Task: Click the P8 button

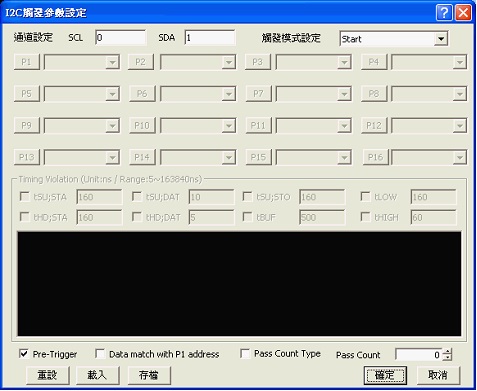Action: pos(374,94)
